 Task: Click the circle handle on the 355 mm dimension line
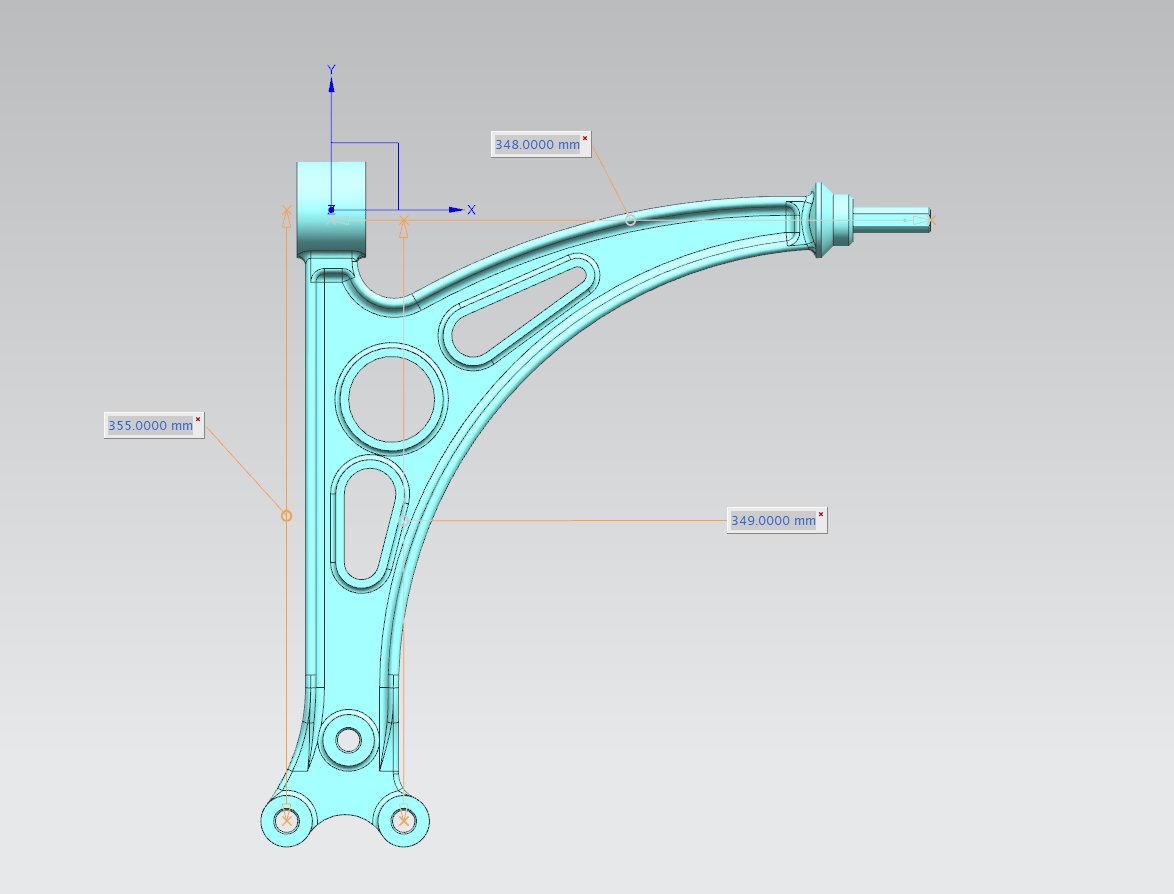coord(286,516)
